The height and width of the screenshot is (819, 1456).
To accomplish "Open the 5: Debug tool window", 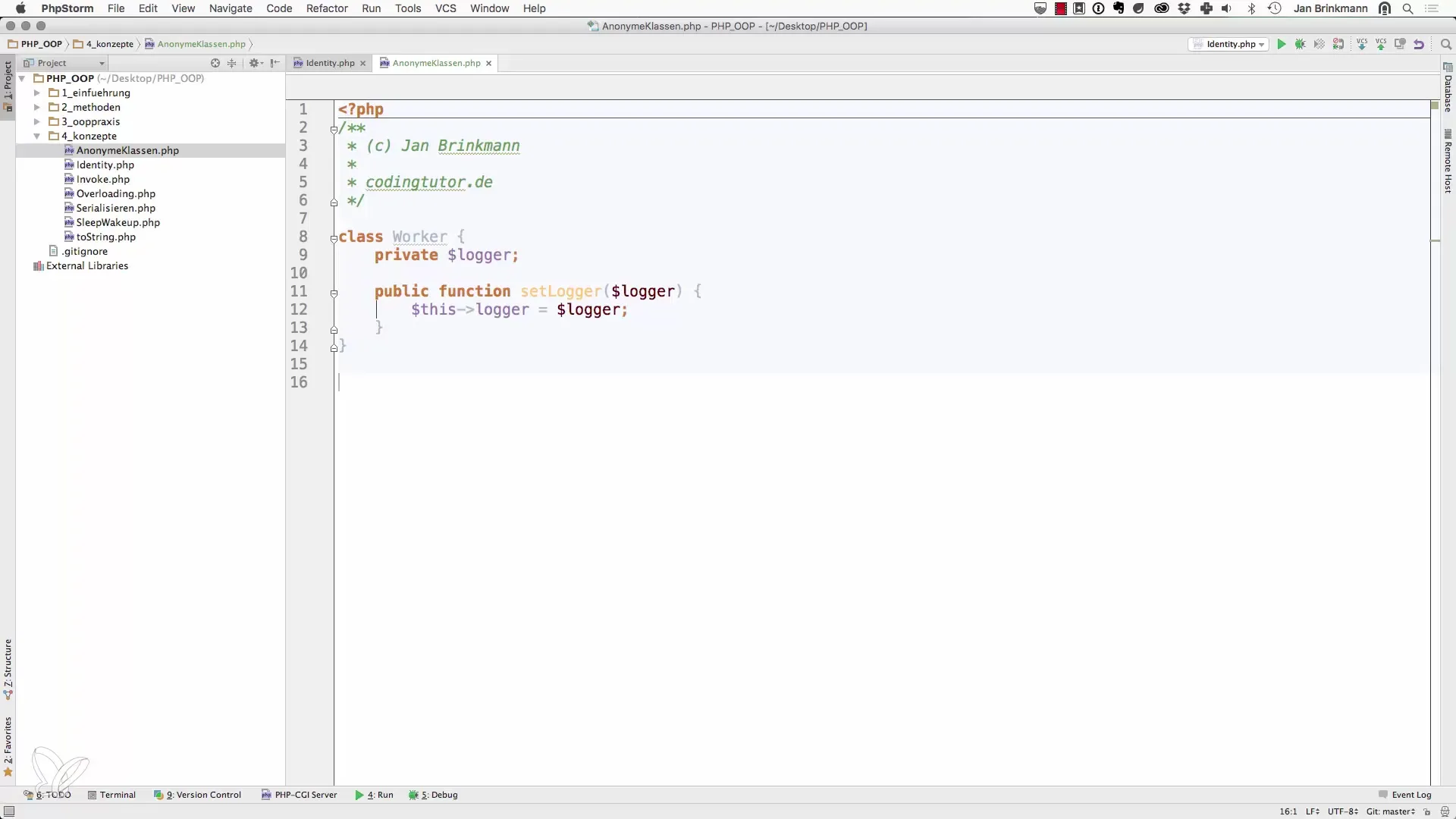I will tap(433, 795).
